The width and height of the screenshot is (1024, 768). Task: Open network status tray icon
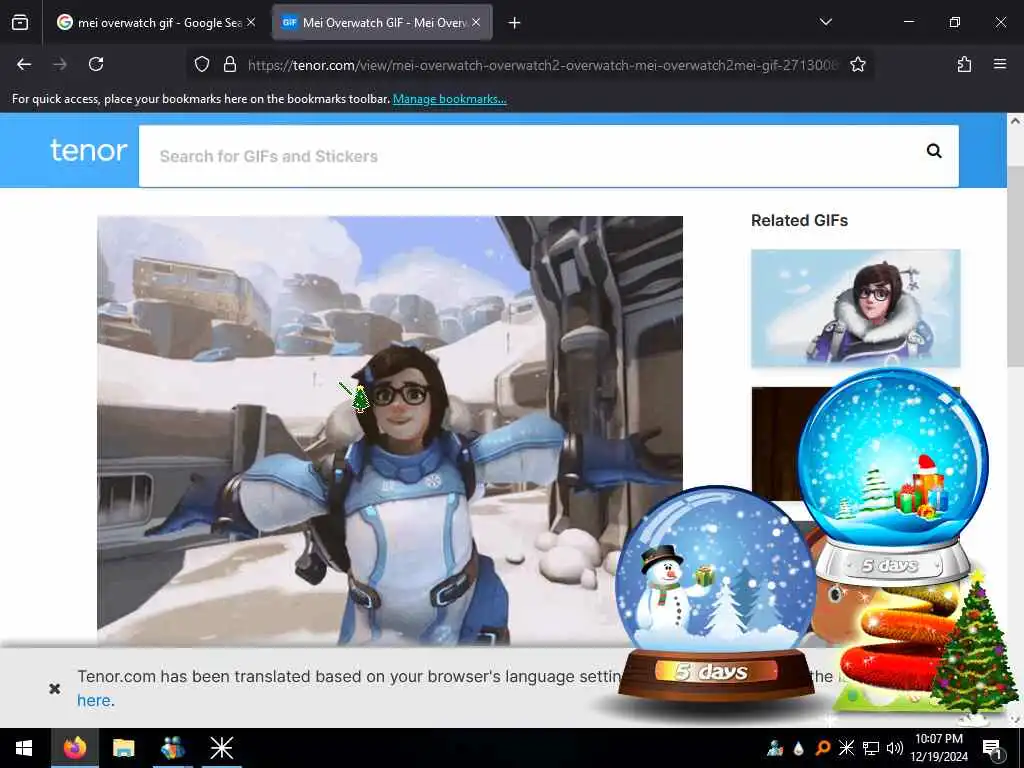click(x=871, y=748)
